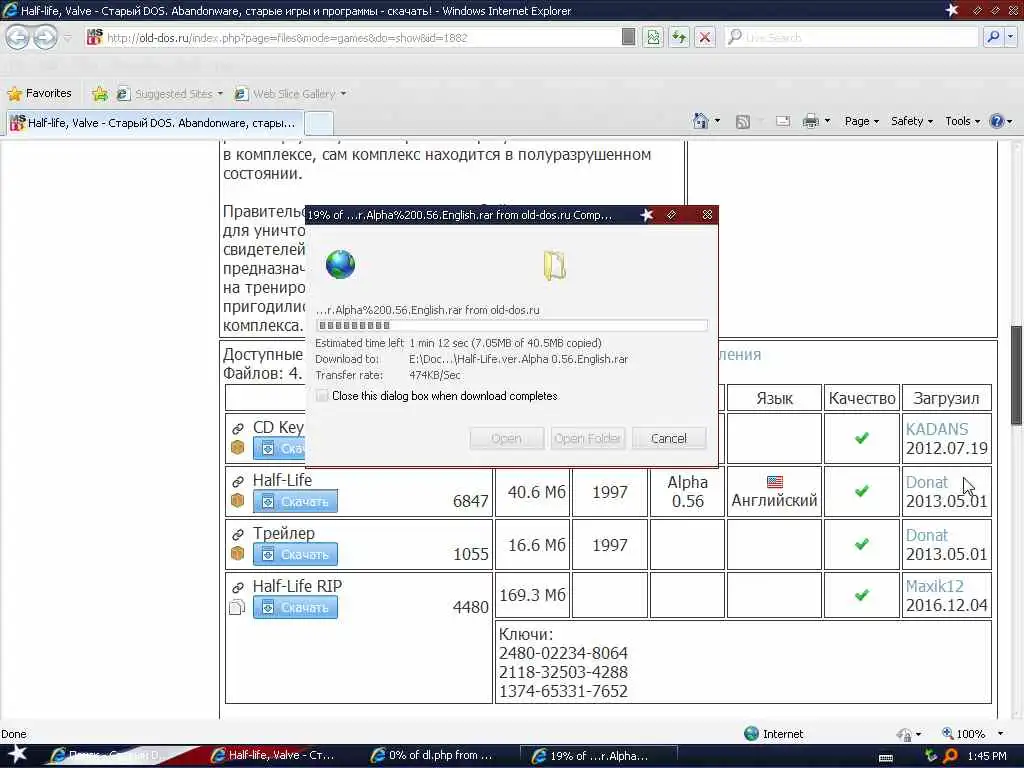This screenshot has height=768, width=1024.
Task: Click the Help question mark icon
Action: coord(997,121)
